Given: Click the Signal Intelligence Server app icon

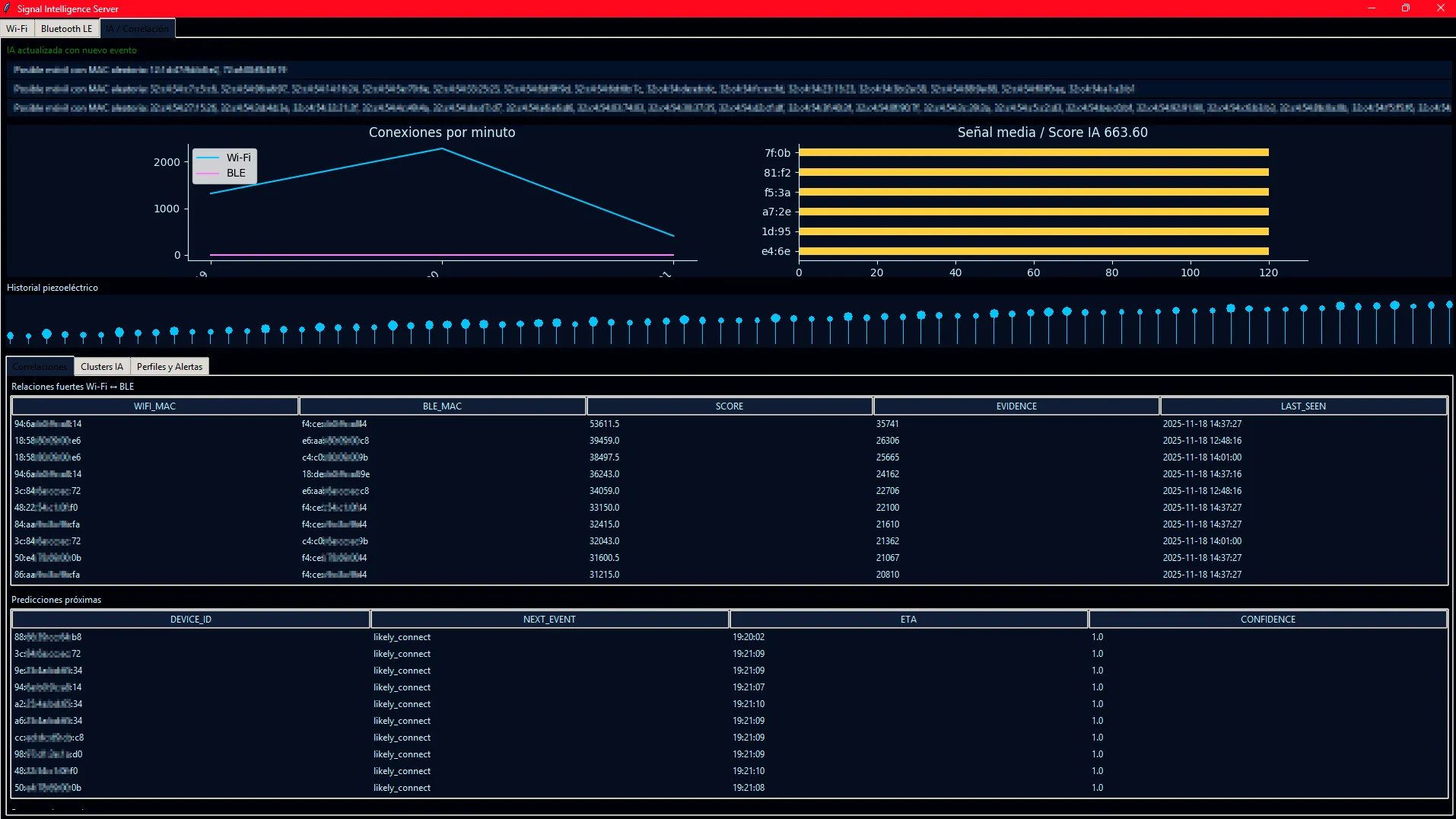Looking at the screenshot, I should pos(8,8).
